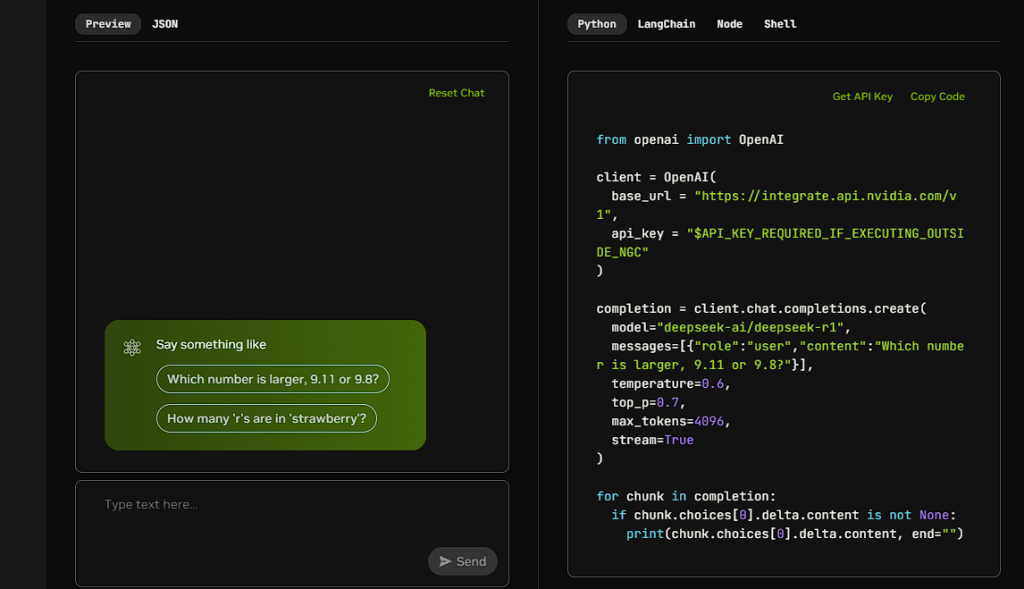1024x589 pixels.
Task: Click the atom-like assistant icon in green bubble
Action: [132, 347]
